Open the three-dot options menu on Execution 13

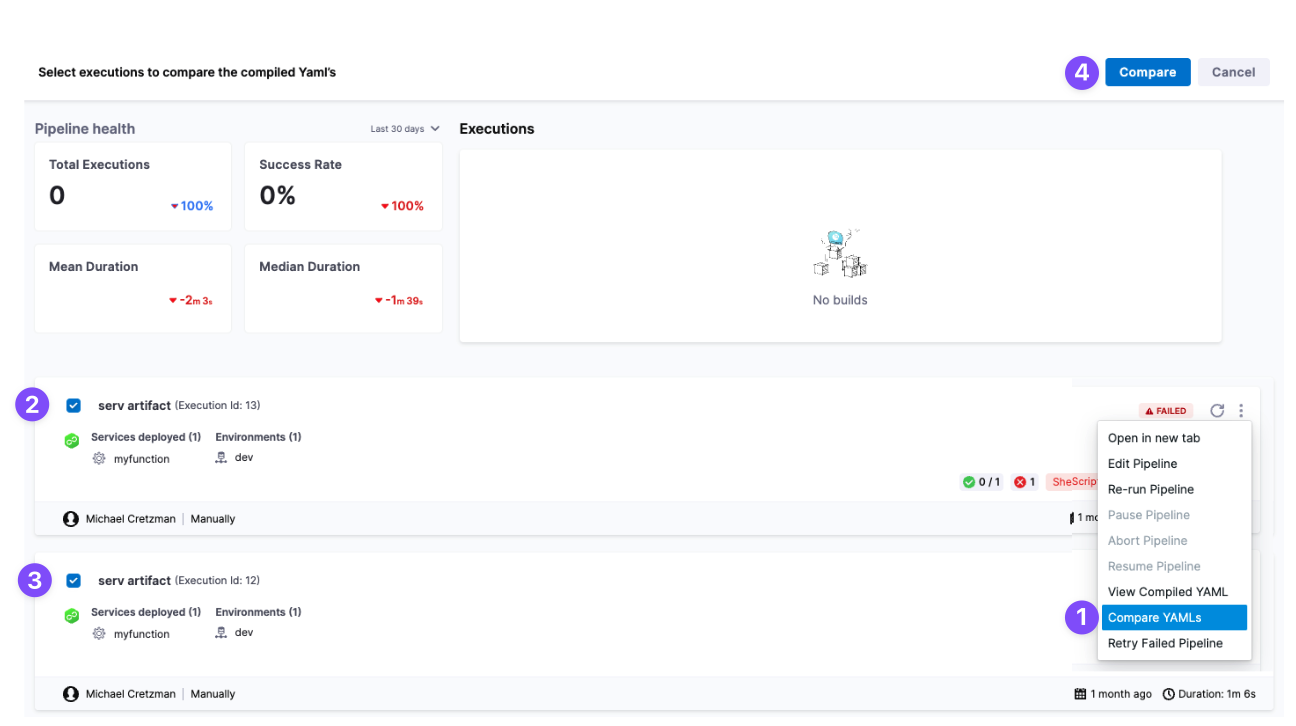pos(1241,410)
